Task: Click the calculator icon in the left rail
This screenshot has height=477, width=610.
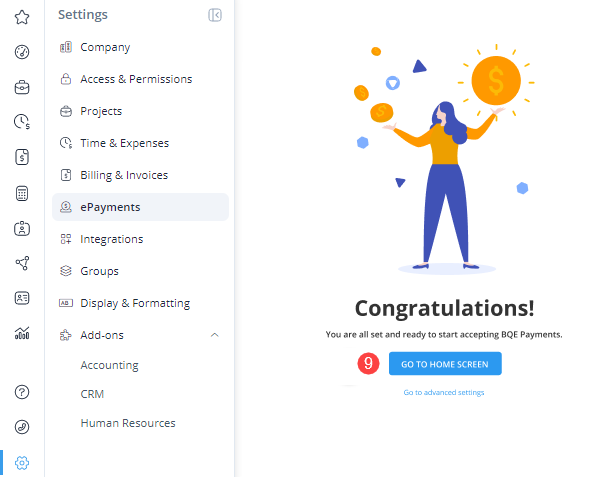Action: 22,193
